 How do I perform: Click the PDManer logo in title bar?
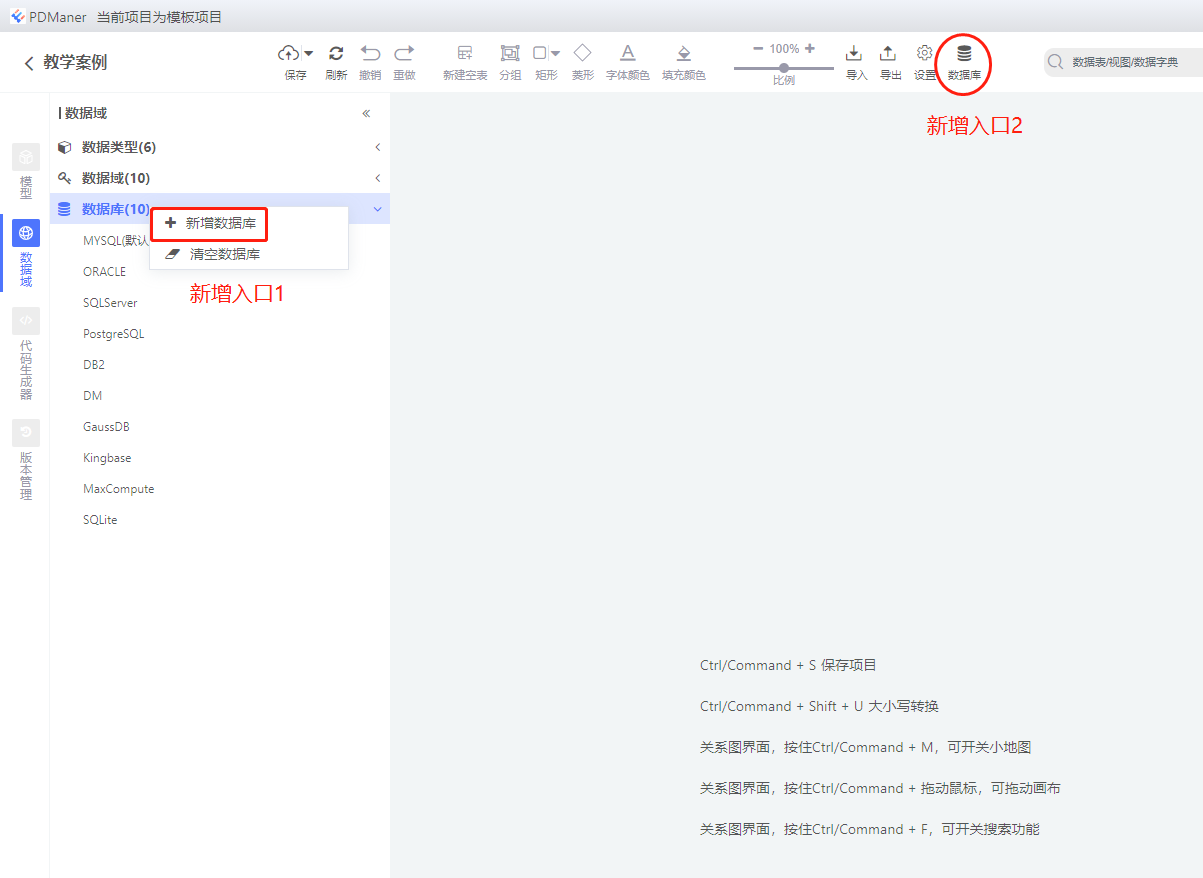click(x=18, y=16)
